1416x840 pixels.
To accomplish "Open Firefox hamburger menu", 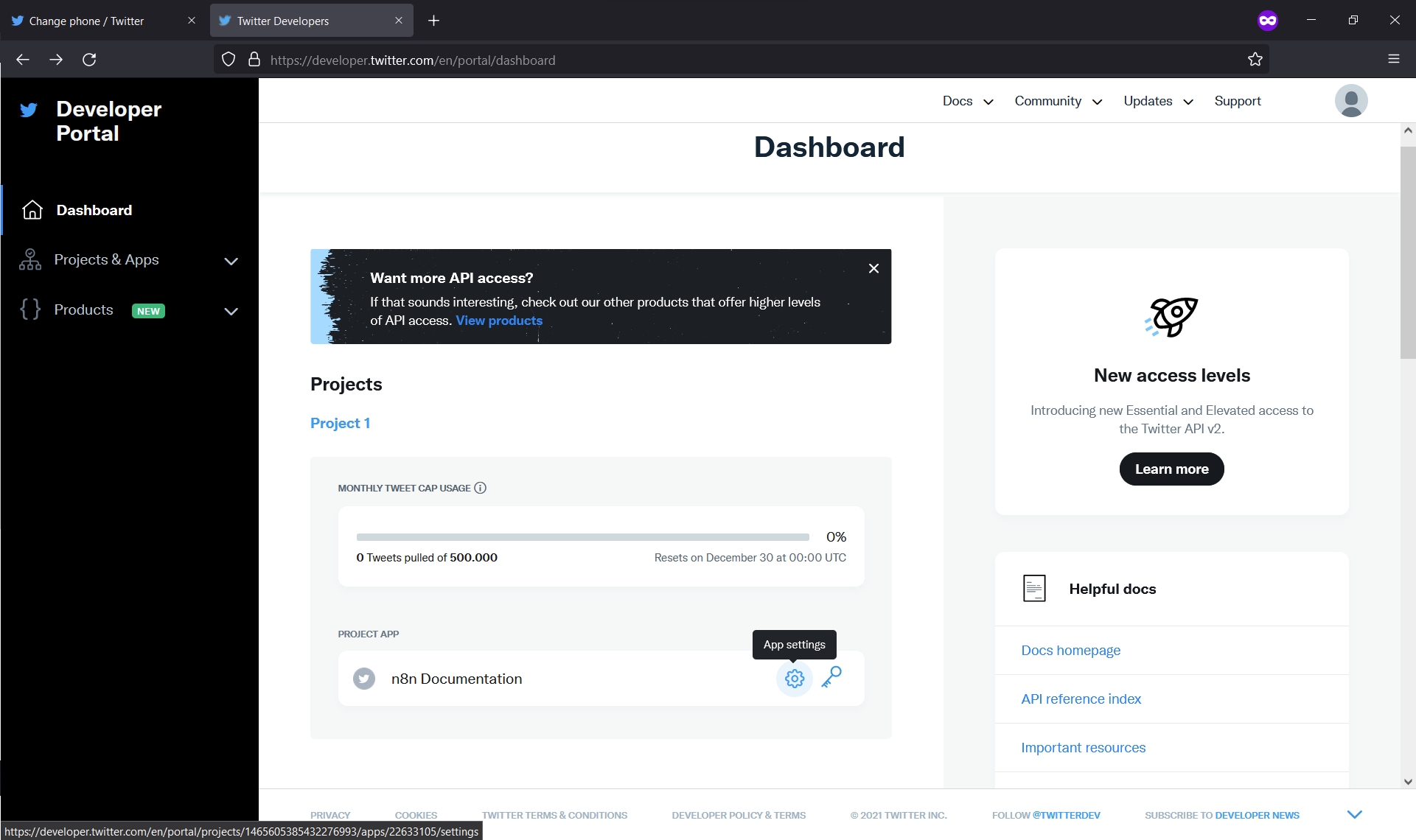I will [1393, 60].
